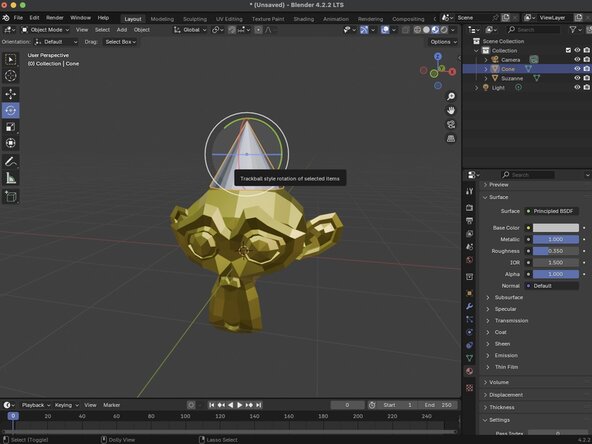Open the Render menu

pos(55,18)
